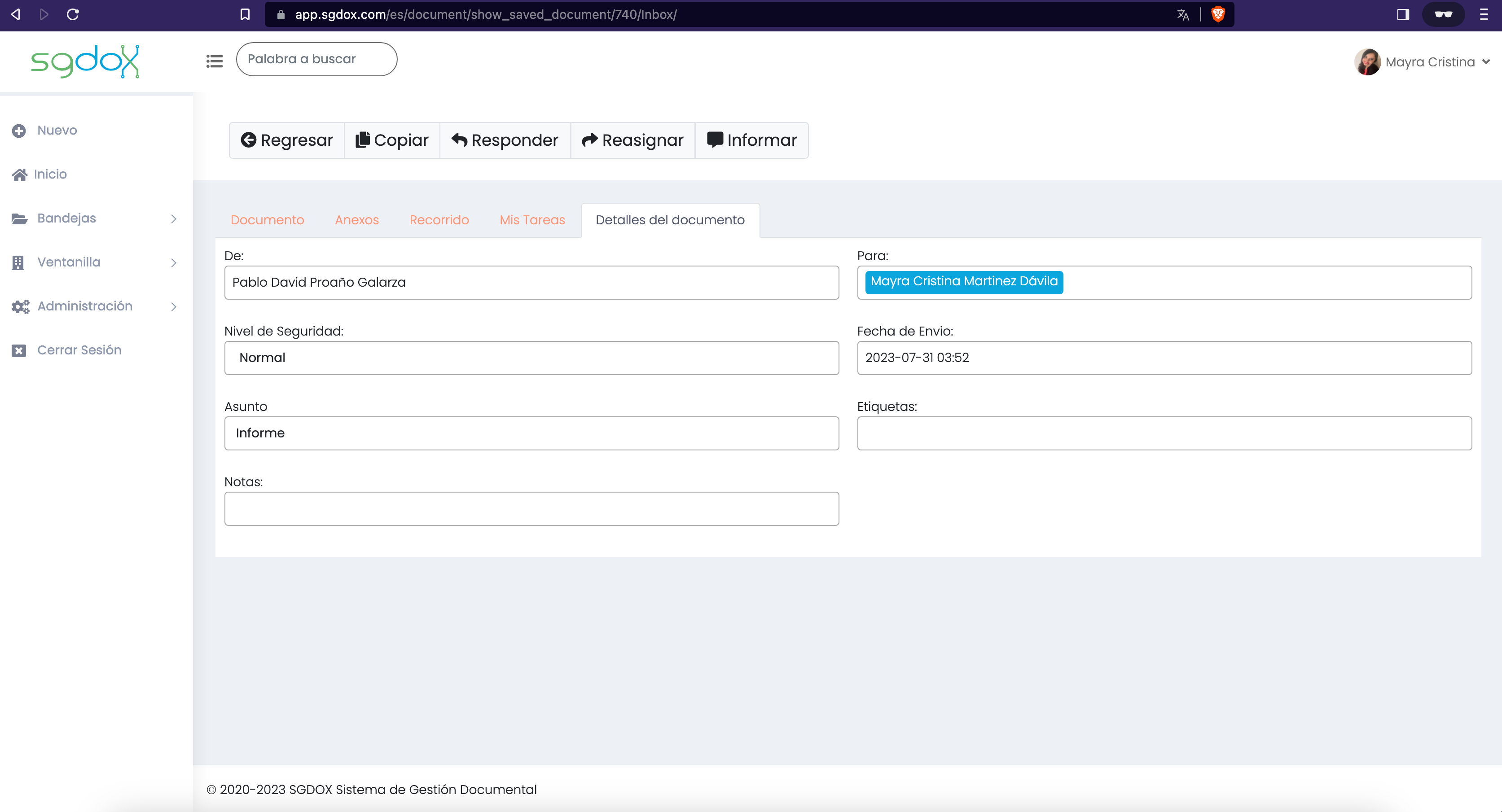The width and height of the screenshot is (1502, 812).
Task: Go back with the browser back arrow
Action: [16, 14]
